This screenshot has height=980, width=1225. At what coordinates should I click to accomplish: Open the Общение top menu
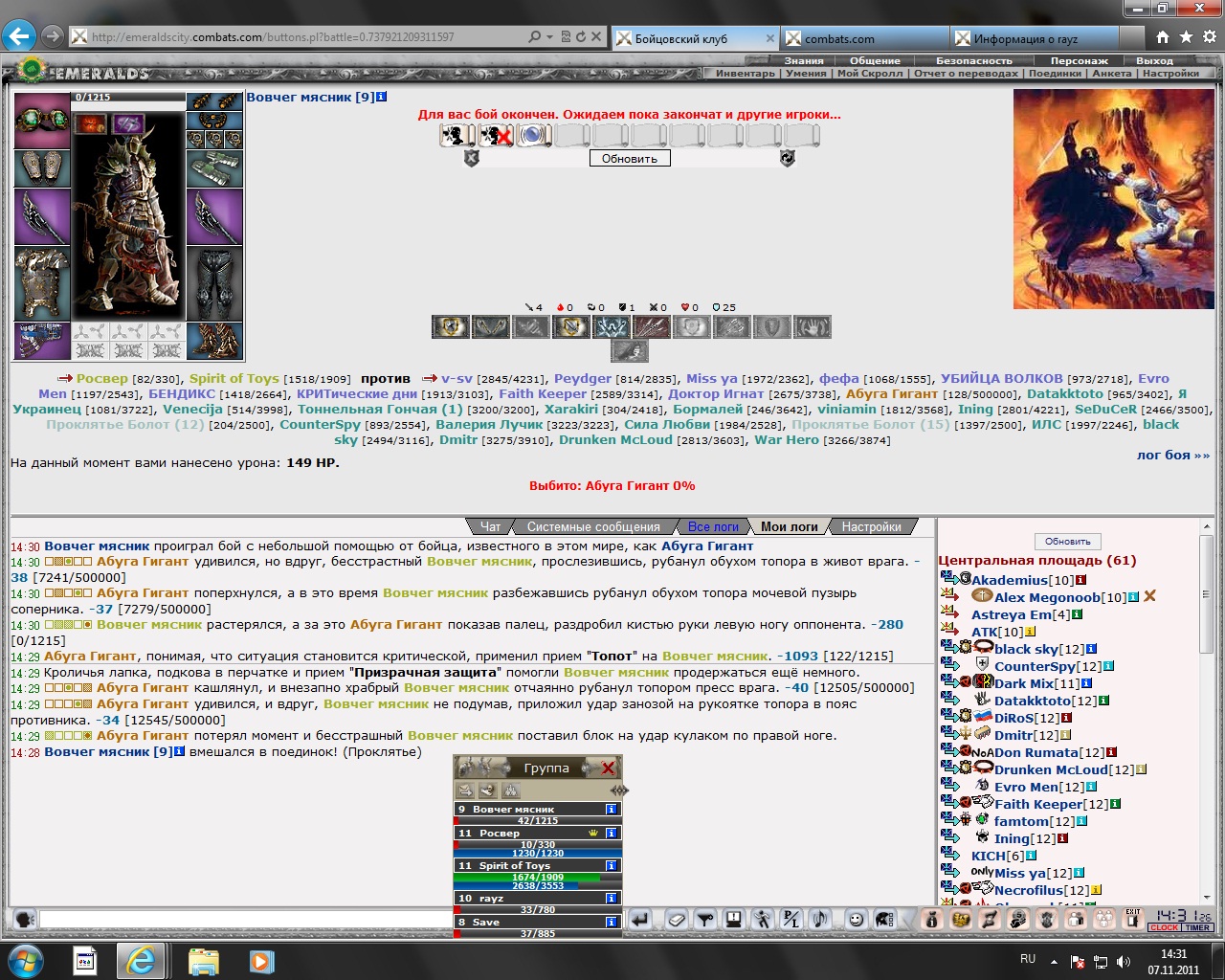pyautogui.click(x=875, y=60)
